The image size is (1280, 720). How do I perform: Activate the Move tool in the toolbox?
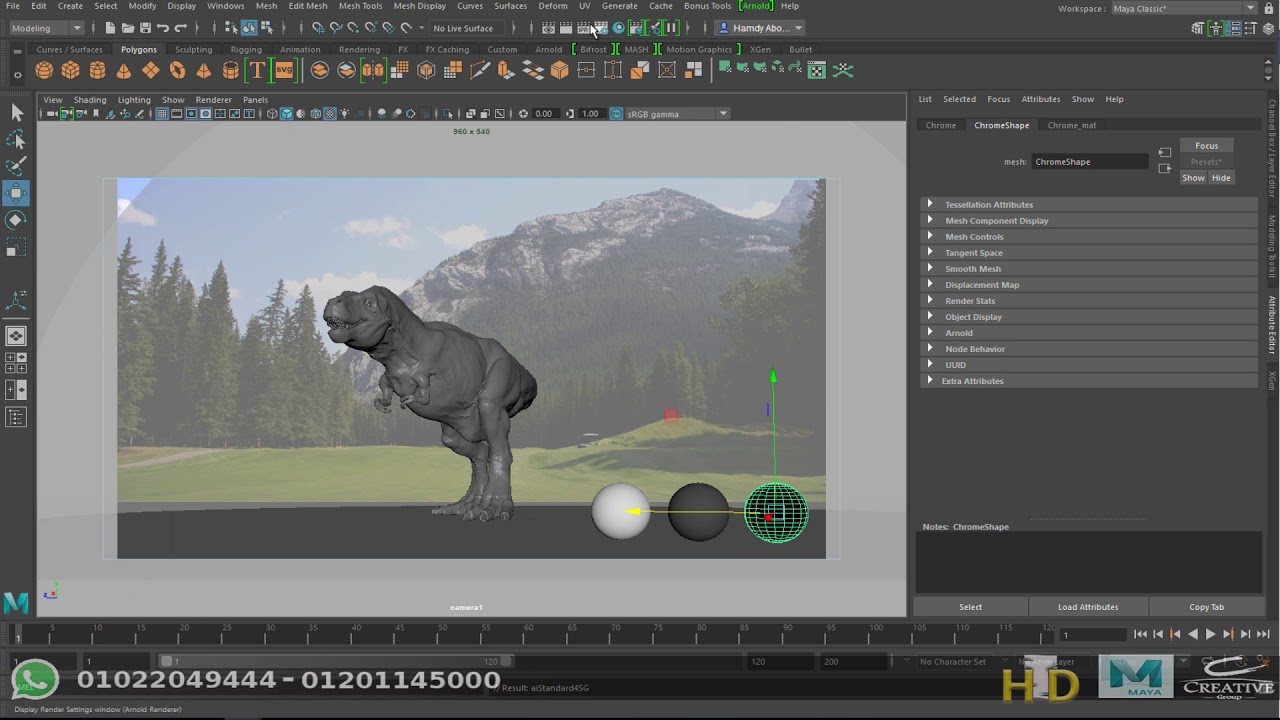[x=16, y=193]
